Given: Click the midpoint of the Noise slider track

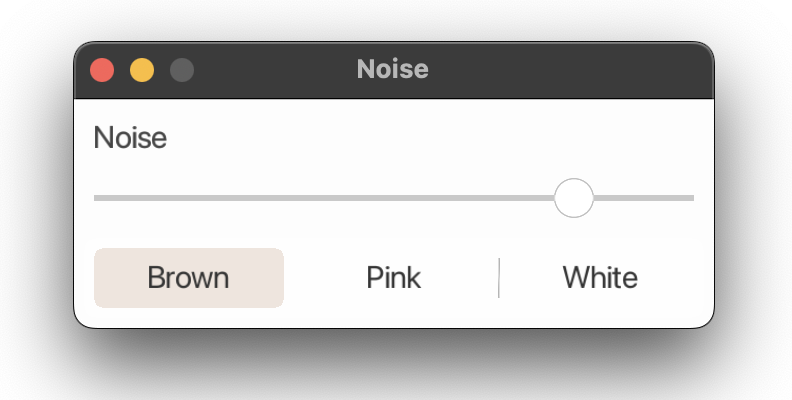Looking at the screenshot, I should pyautogui.click(x=394, y=198).
